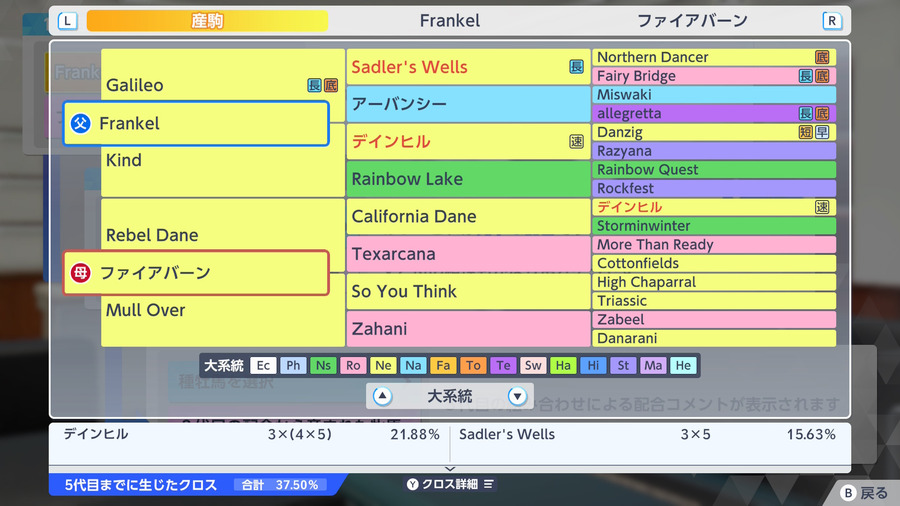Screen dimensions: 900x506
Task: Click the blue 父 sire icon
Action: [x=80, y=123]
